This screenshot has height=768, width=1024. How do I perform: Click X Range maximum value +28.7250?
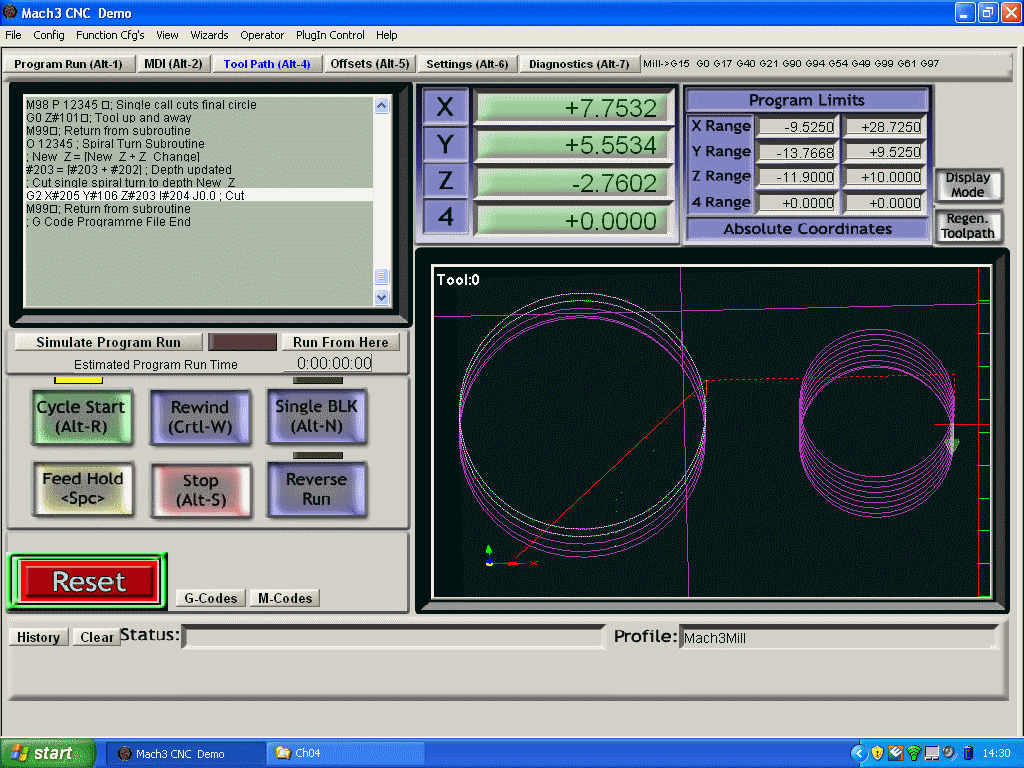coord(884,127)
